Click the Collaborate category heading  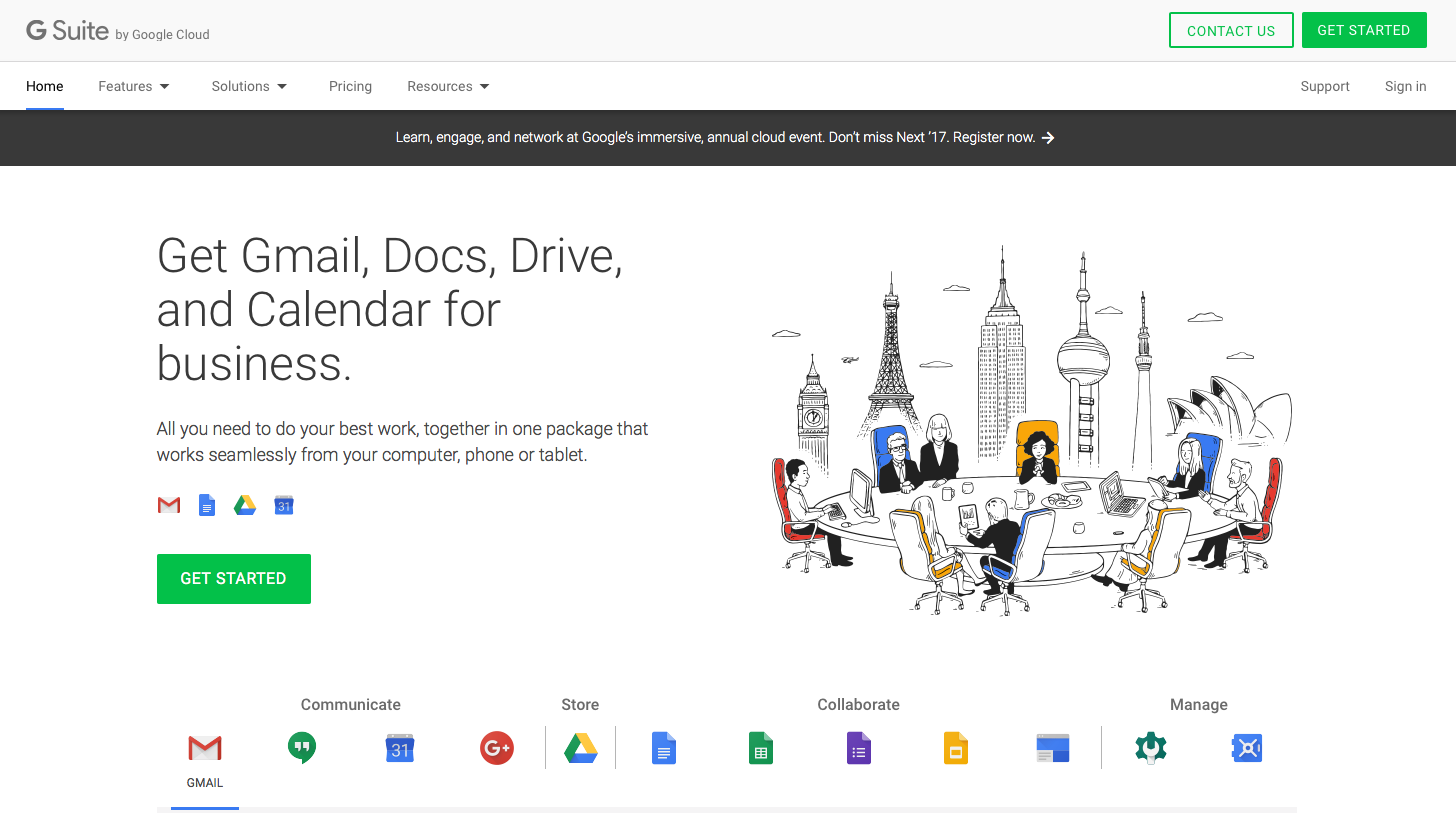point(858,704)
